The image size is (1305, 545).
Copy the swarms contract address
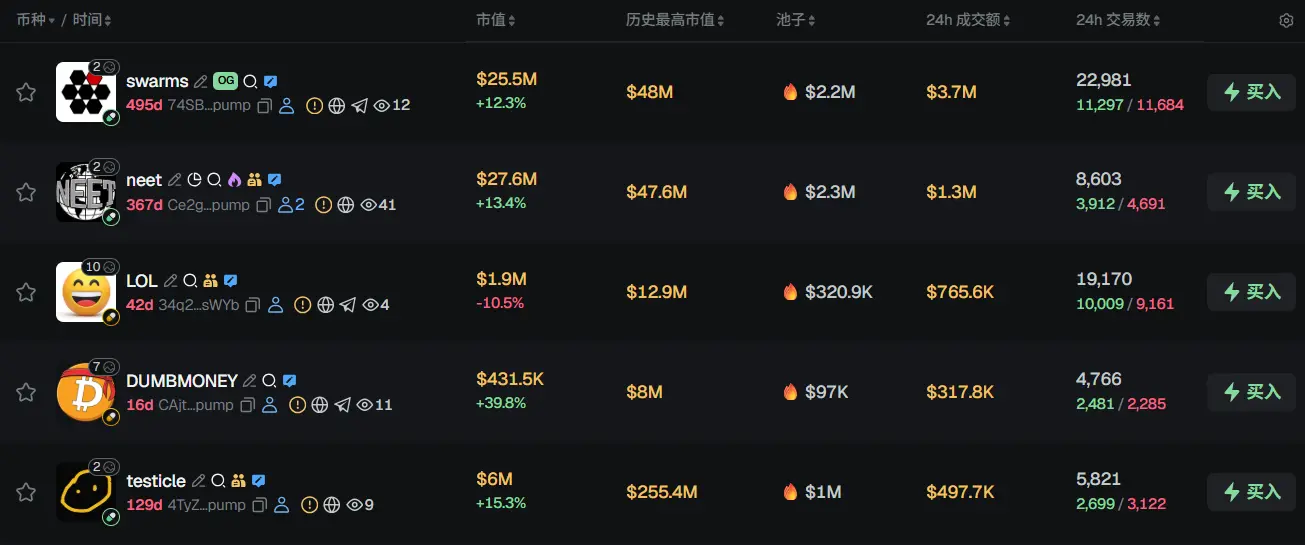pyautogui.click(x=264, y=105)
